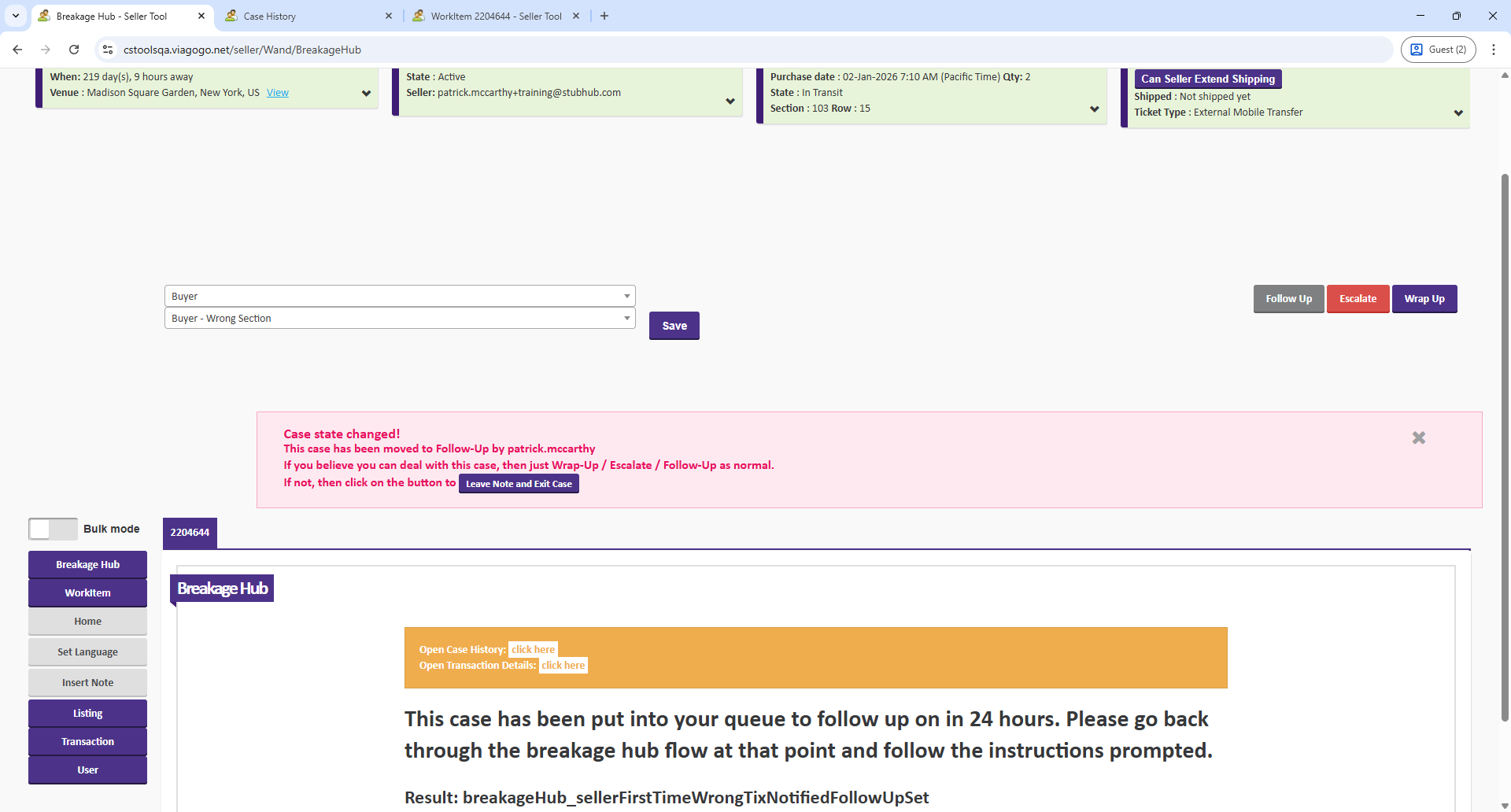Expand the shipping details card chevron
This screenshot has height=812, width=1511.
(x=1458, y=113)
